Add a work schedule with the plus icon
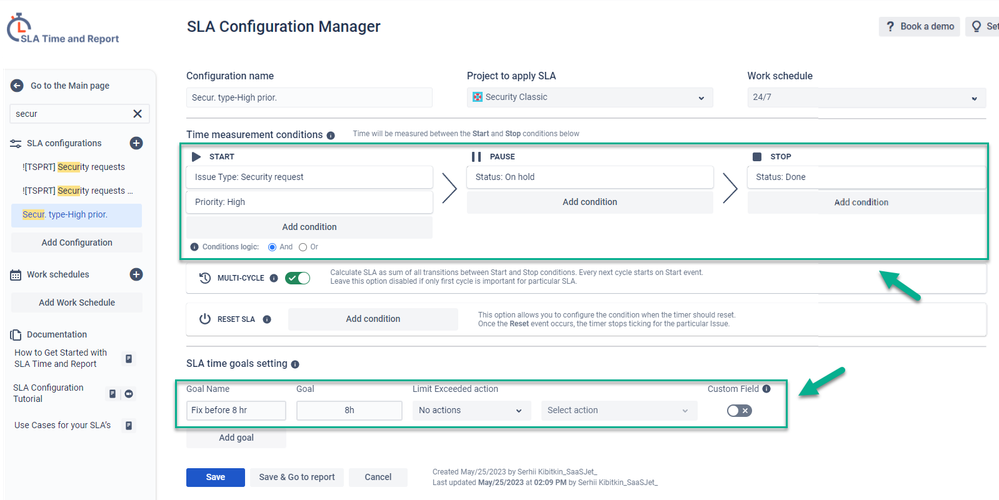The image size is (999, 500). point(136,275)
